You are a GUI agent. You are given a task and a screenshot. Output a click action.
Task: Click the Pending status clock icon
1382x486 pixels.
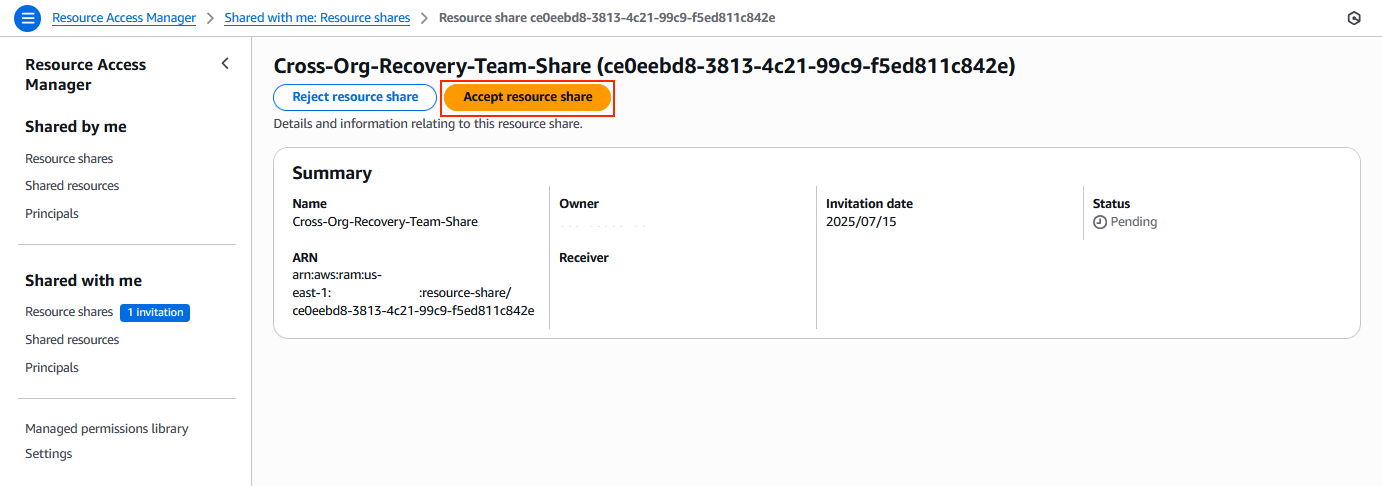[1100, 222]
